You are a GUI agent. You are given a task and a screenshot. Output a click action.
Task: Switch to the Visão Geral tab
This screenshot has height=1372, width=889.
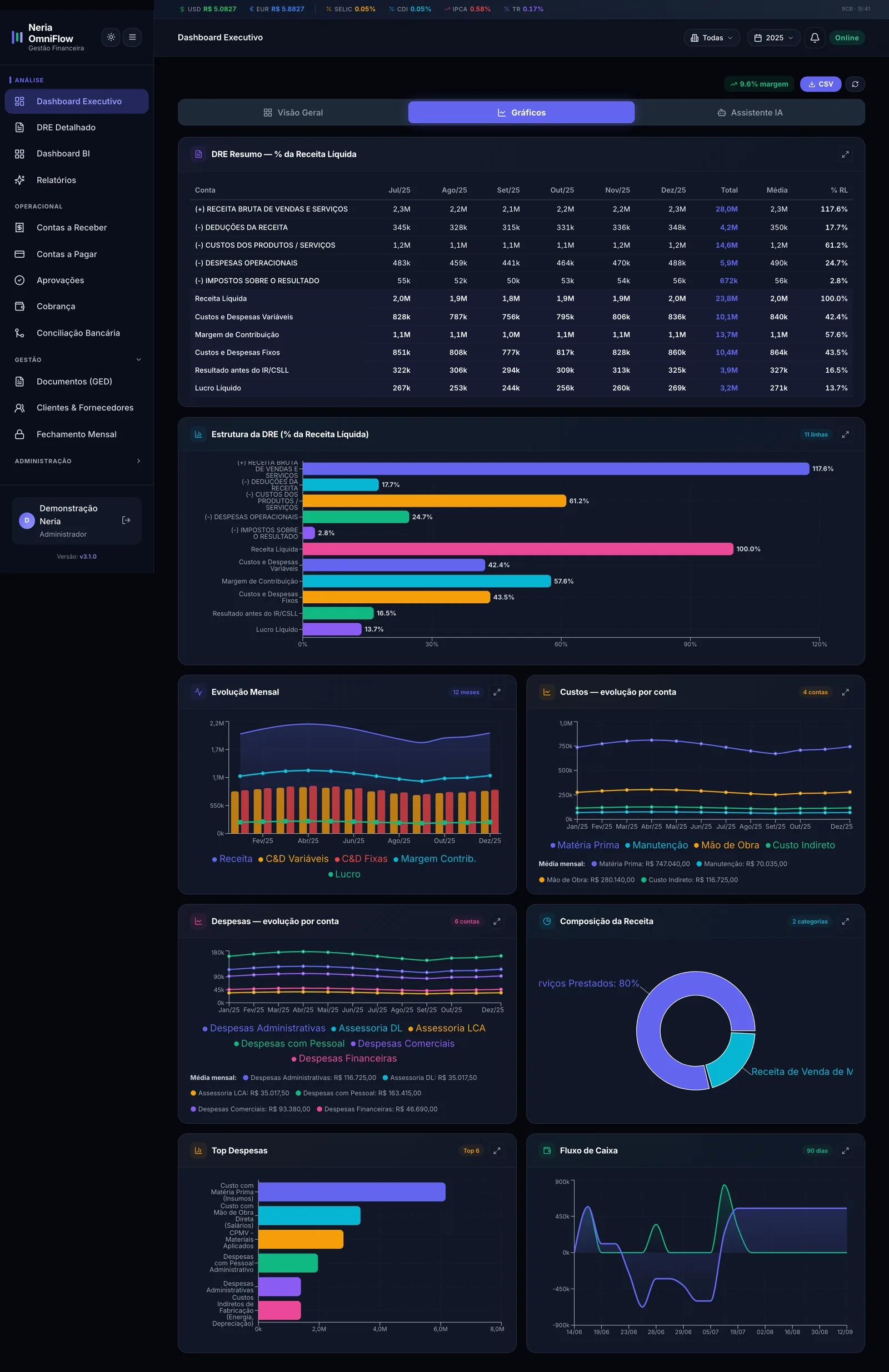pyautogui.click(x=293, y=113)
